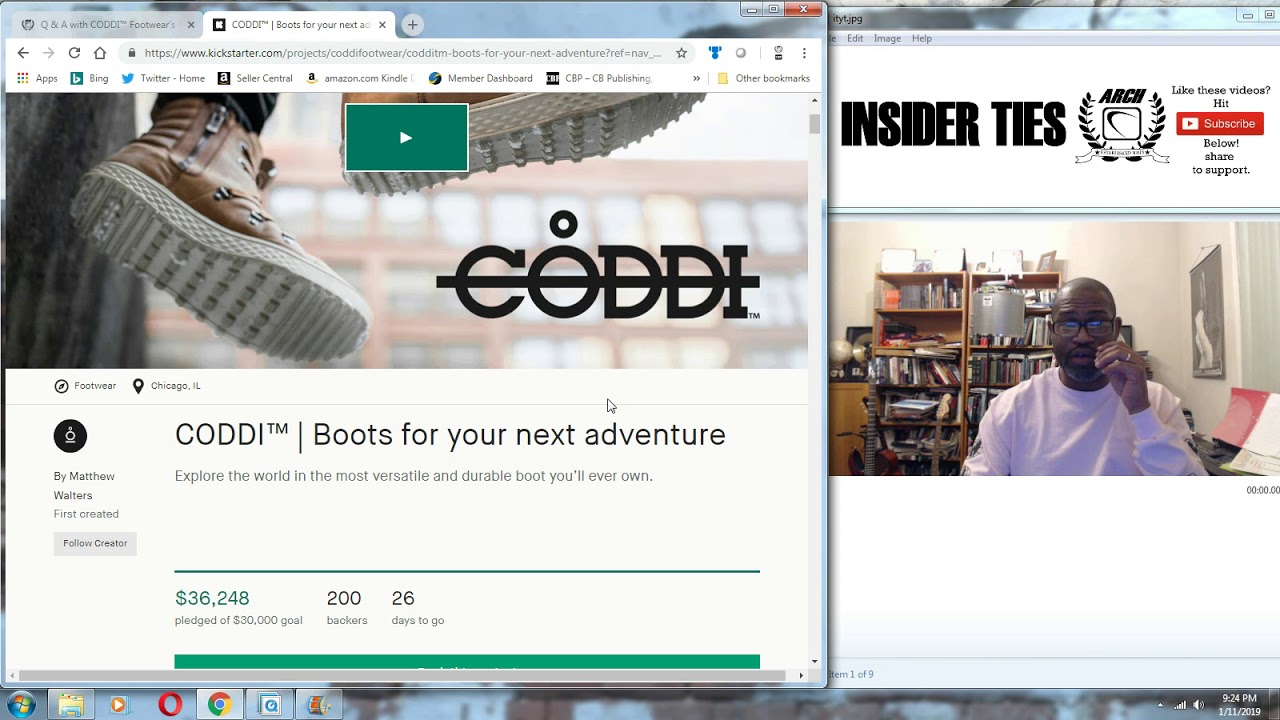Open the Twitter - Home bookmark
The width and height of the screenshot is (1280, 720).
[x=163, y=78]
